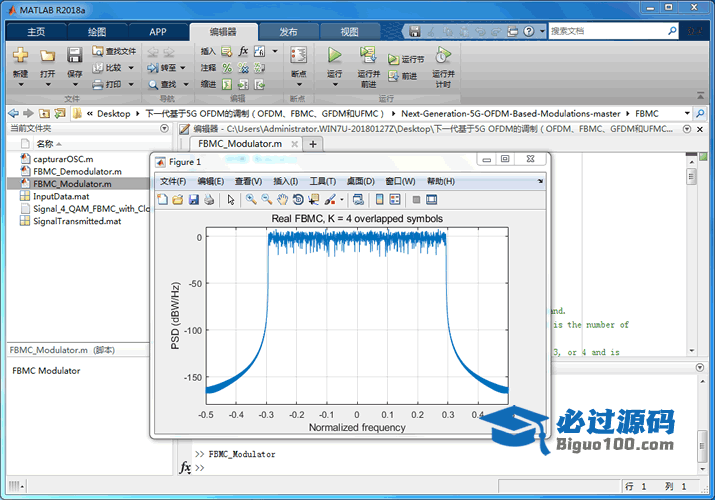The image size is (715, 500).
Task: Expand the New (新建) dropdown arrow
Action: [20, 85]
